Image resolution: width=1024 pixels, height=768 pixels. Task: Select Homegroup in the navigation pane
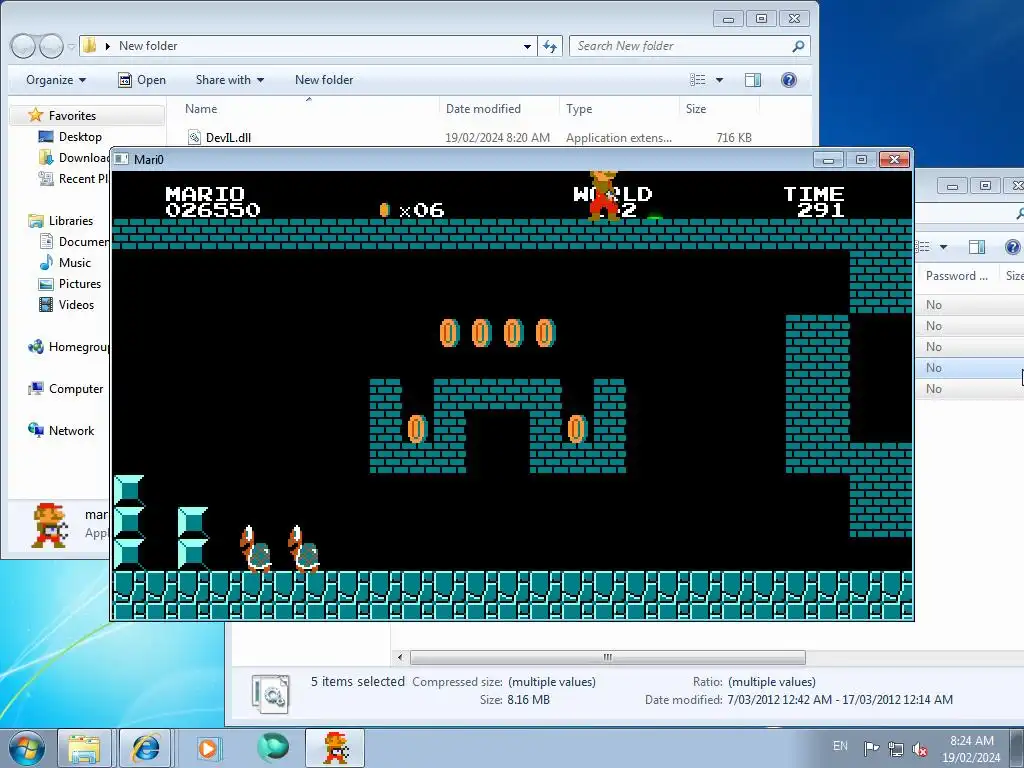(x=68, y=347)
